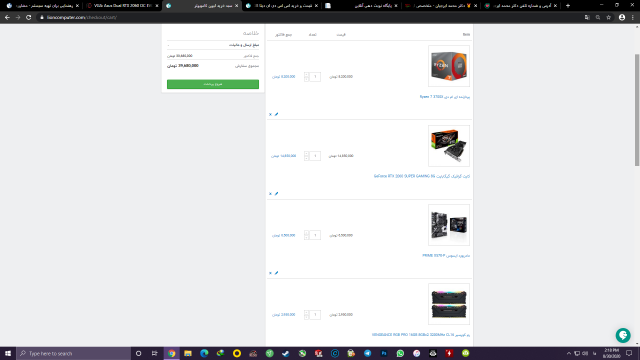Increase quantity of the PRIME motherboard
640x360 pixels.
(x=307, y=233)
